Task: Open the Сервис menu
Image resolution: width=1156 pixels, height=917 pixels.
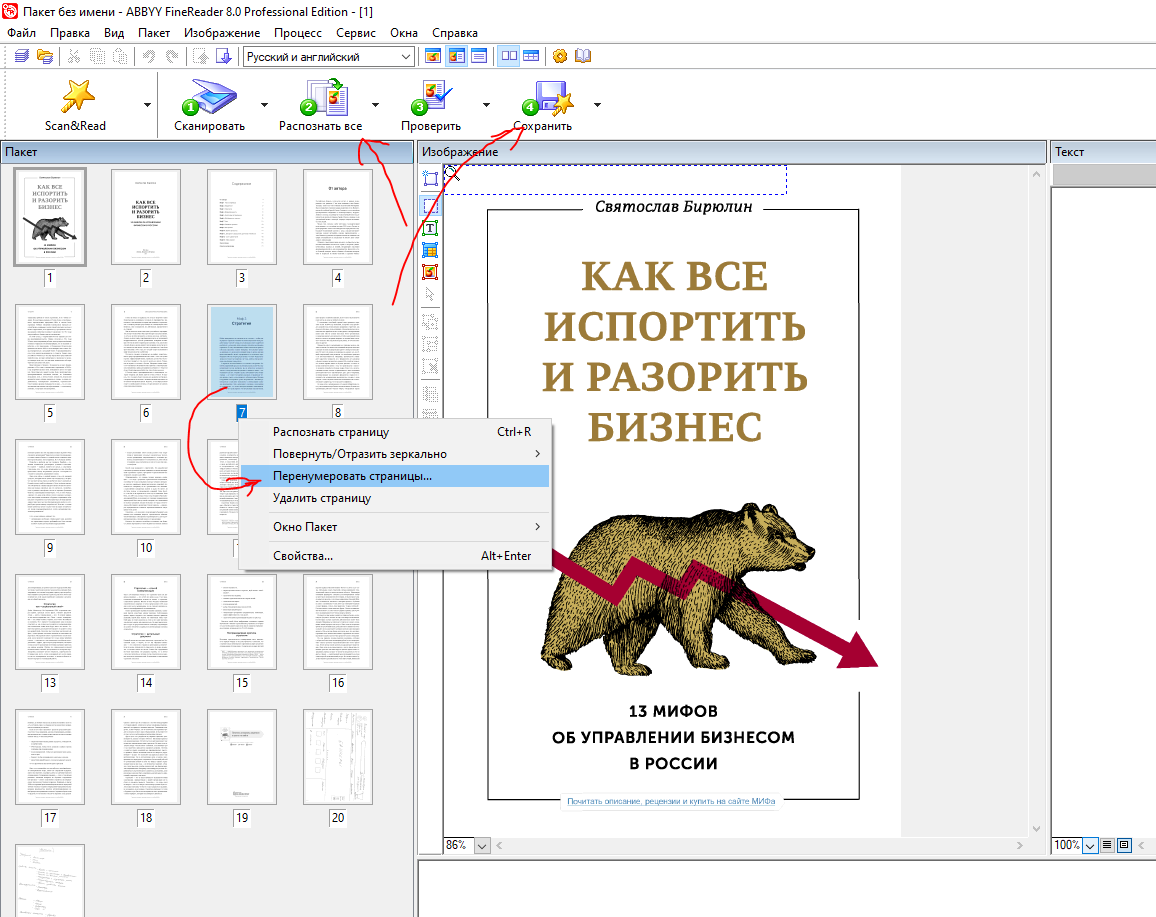Action: (355, 33)
